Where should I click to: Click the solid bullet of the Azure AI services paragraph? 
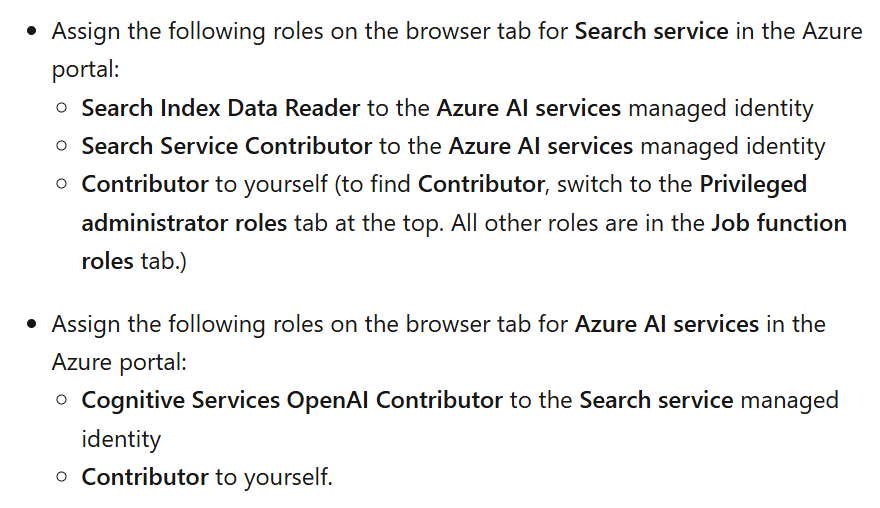point(31,324)
